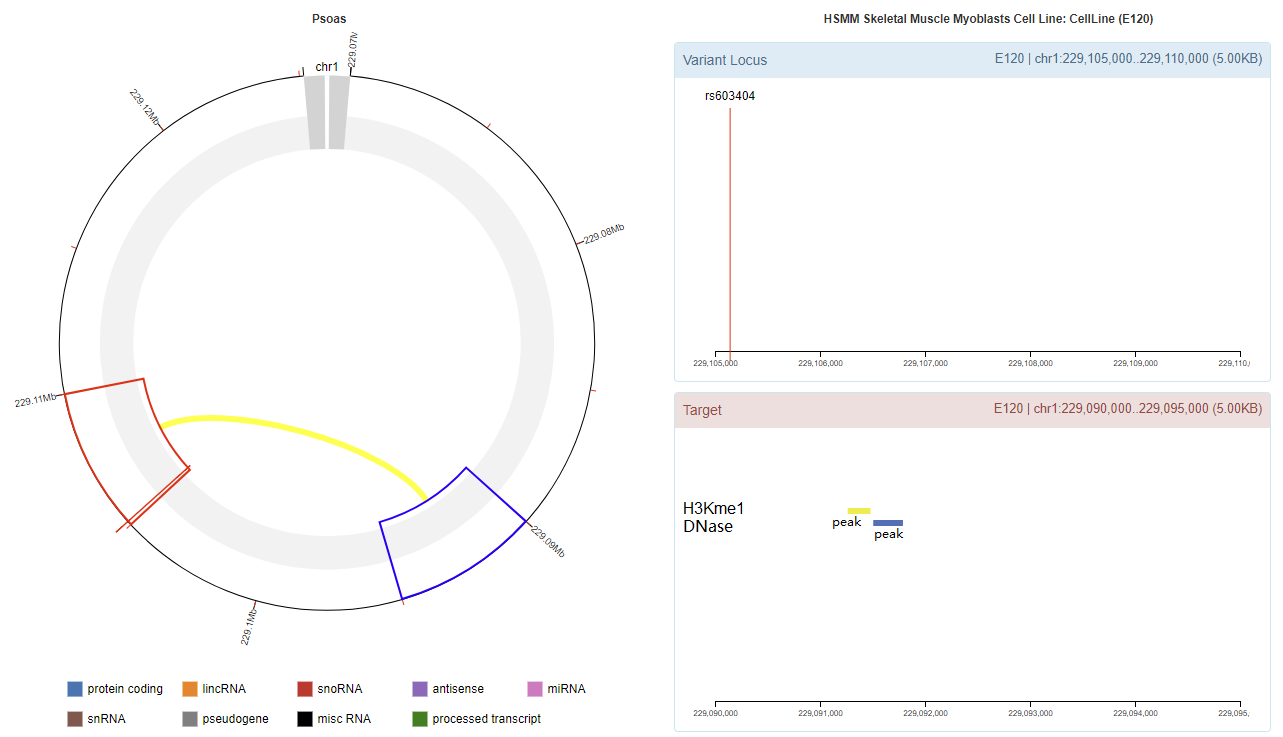Click the Target panel header
The height and width of the screenshot is (737, 1283).
point(972,409)
